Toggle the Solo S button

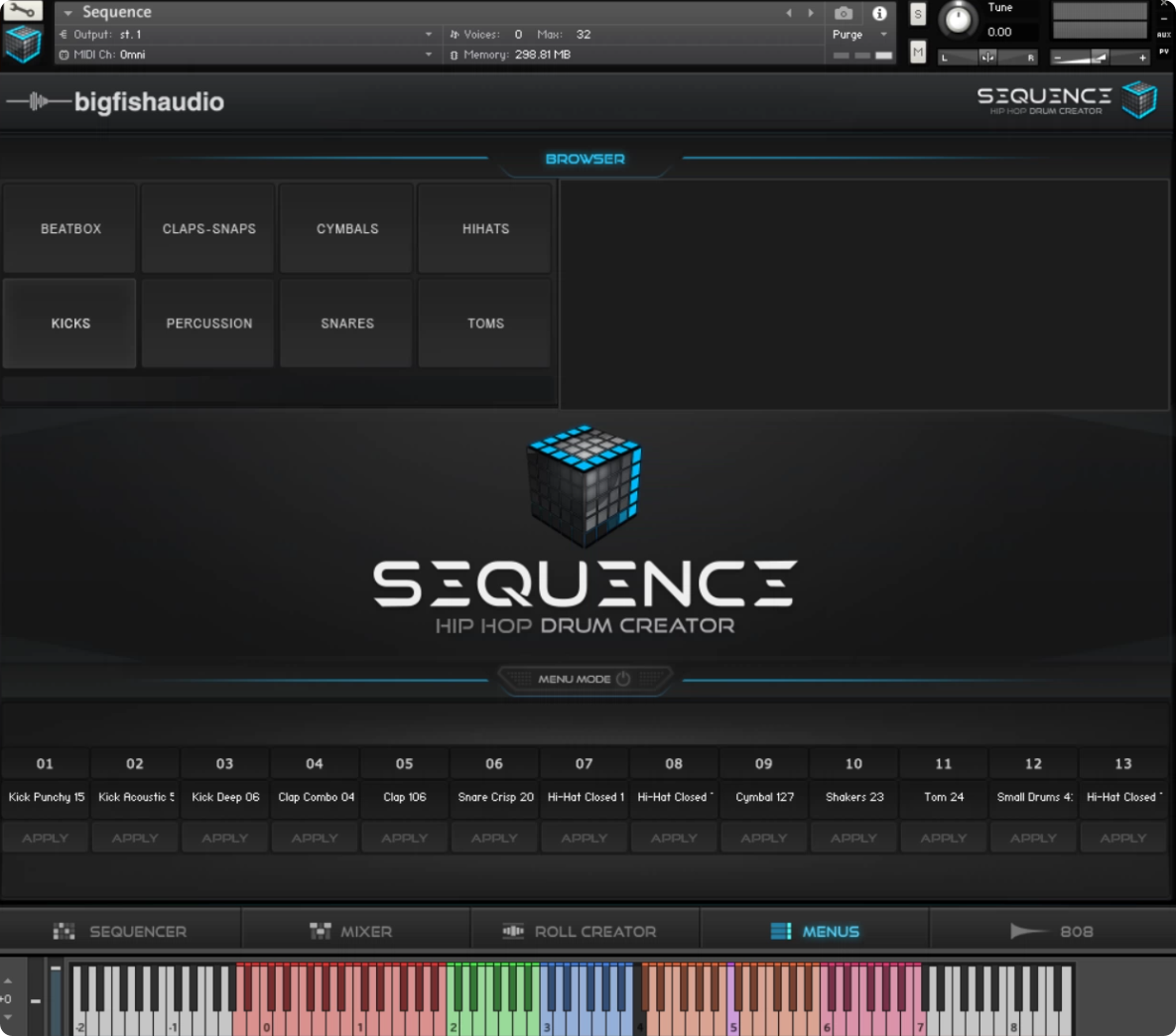pos(917,14)
